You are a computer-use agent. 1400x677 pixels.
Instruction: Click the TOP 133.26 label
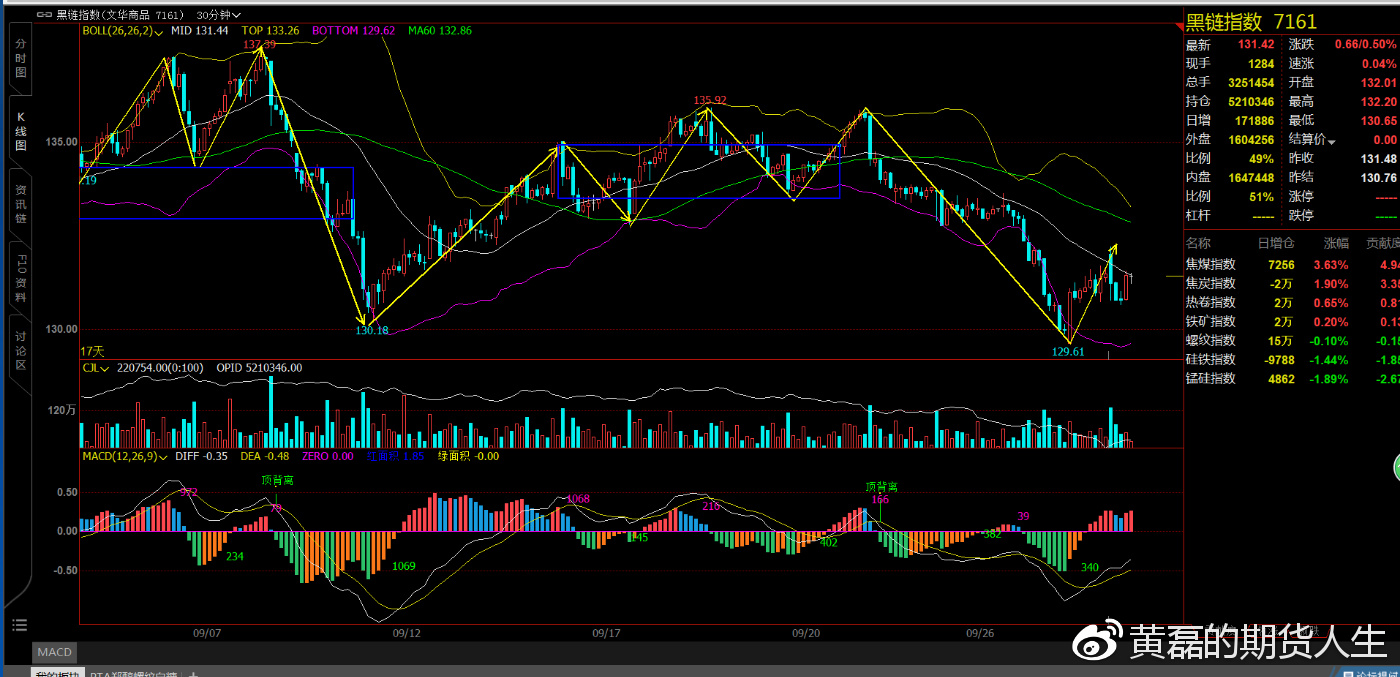pyautogui.click(x=270, y=31)
